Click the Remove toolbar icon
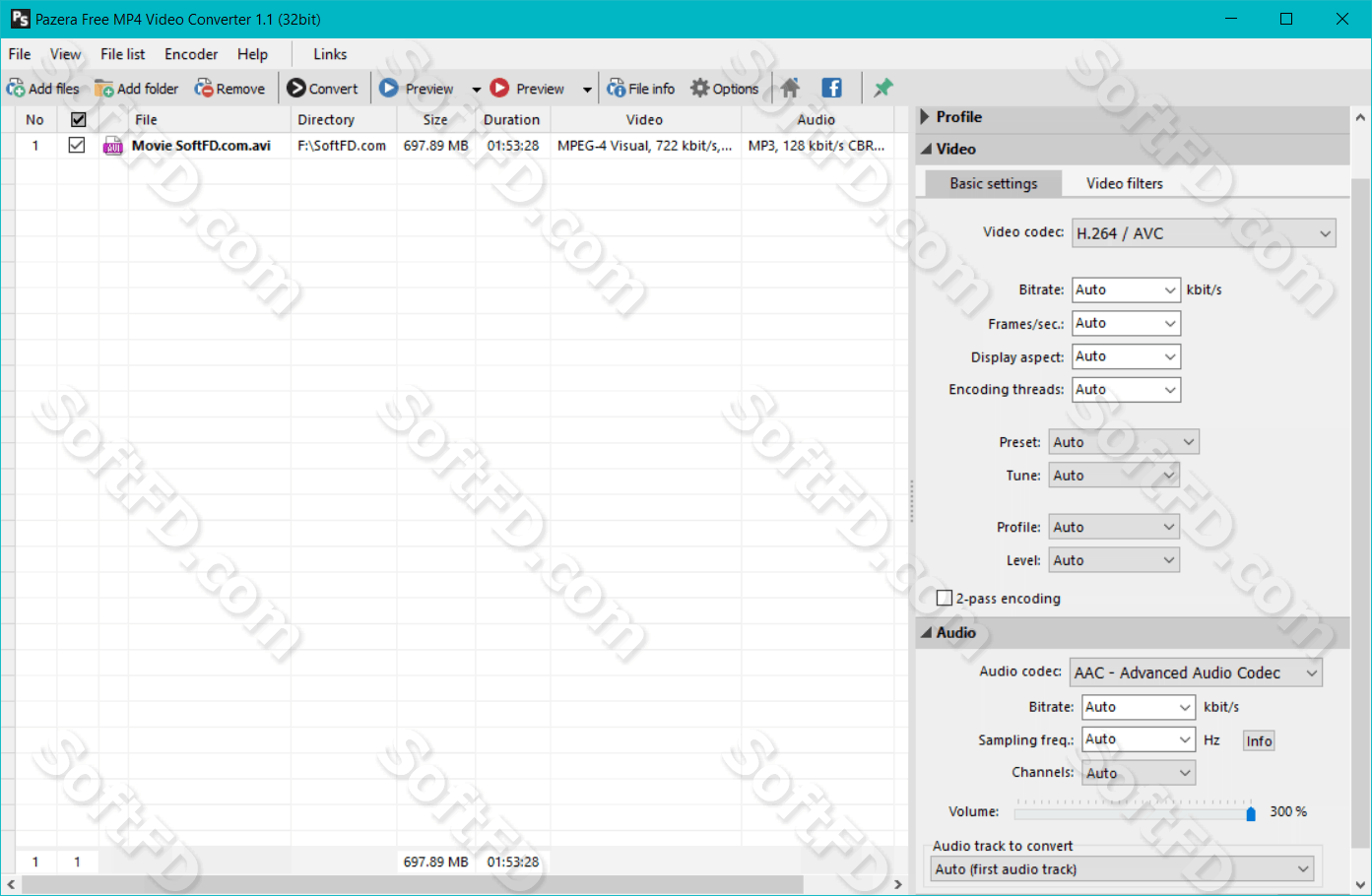This screenshot has width=1372, height=896. tap(204, 89)
